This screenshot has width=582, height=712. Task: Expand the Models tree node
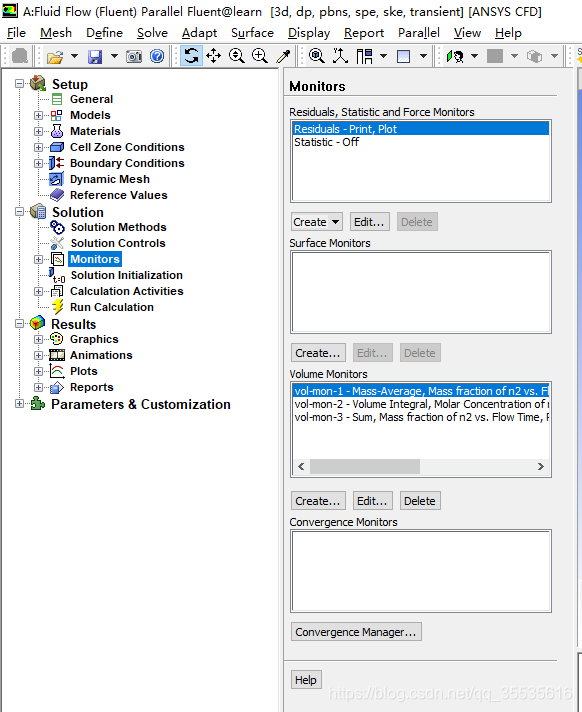pos(38,115)
